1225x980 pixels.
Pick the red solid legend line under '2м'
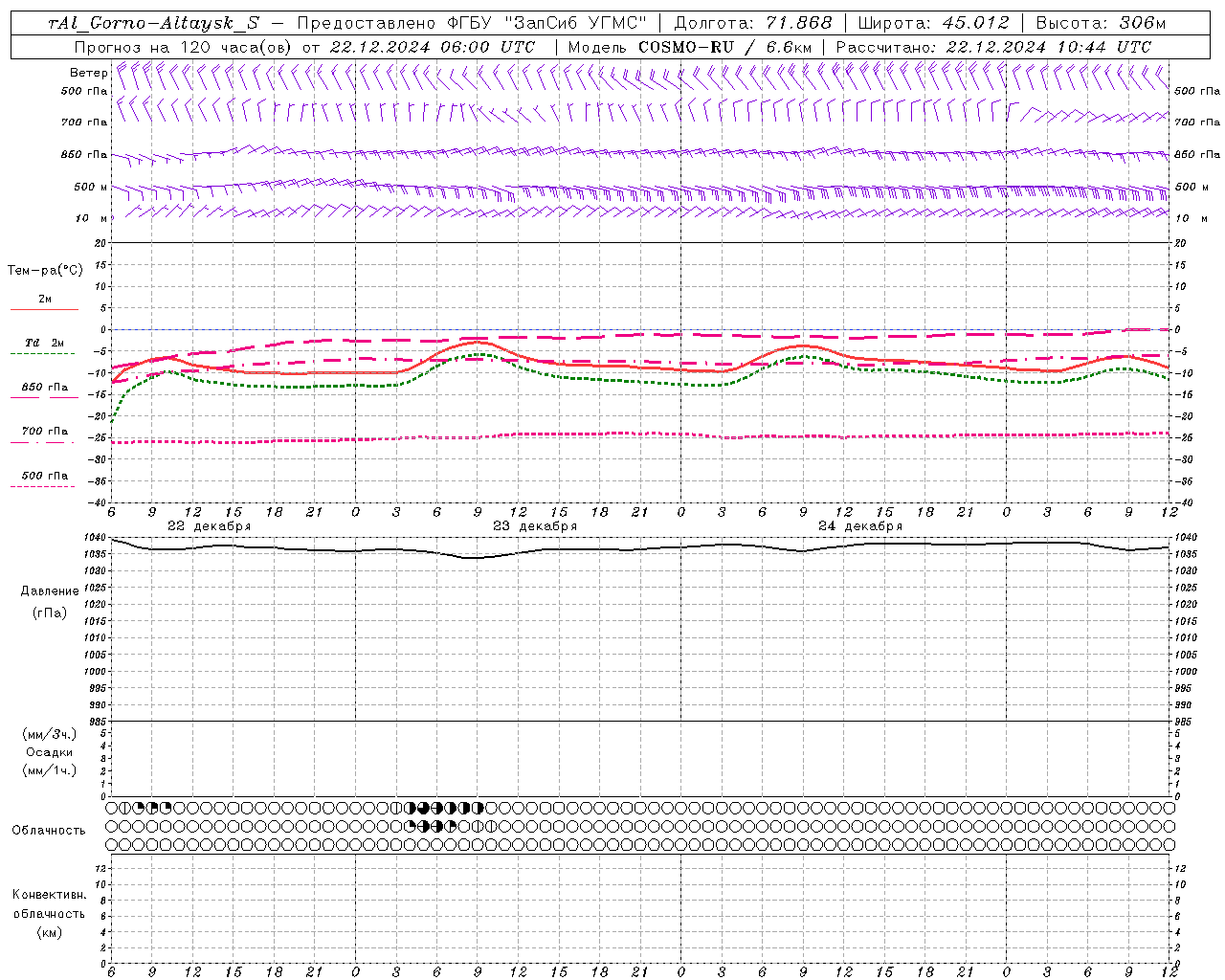[x=44, y=309]
